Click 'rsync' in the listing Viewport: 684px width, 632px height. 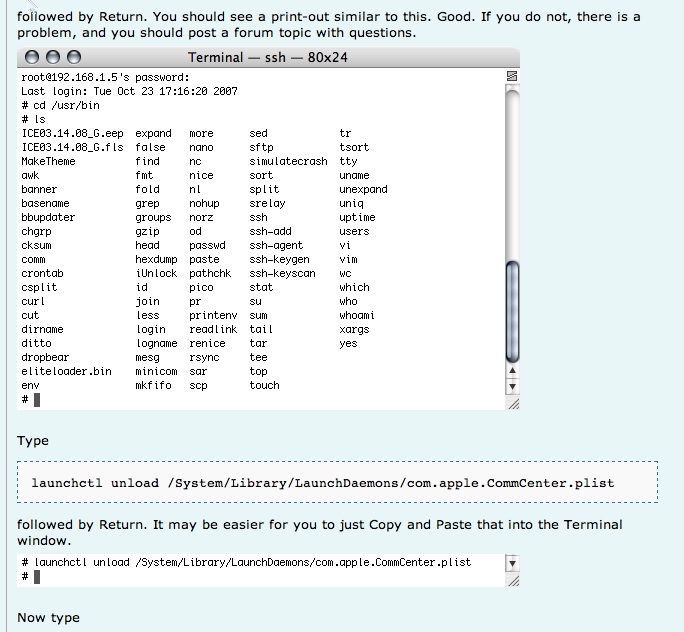coord(204,358)
